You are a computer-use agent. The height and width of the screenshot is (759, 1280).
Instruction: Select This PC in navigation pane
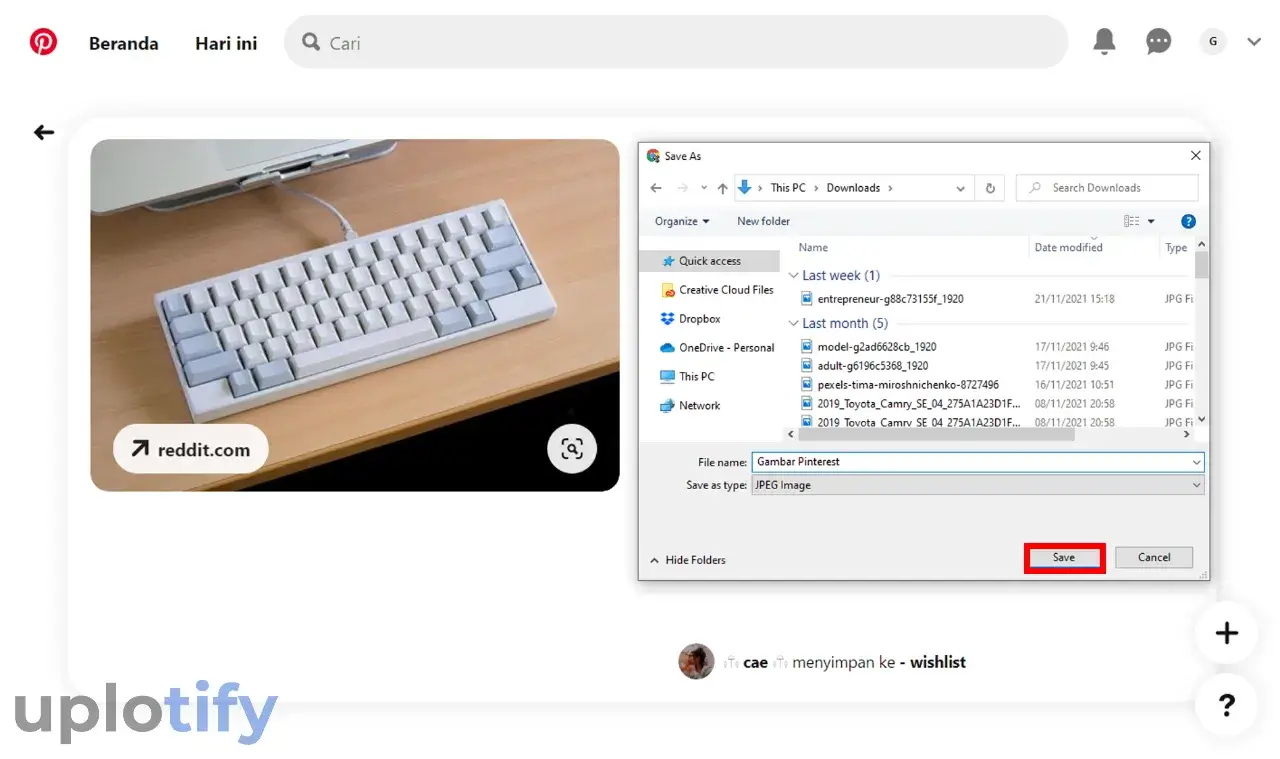click(x=687, y=377)
